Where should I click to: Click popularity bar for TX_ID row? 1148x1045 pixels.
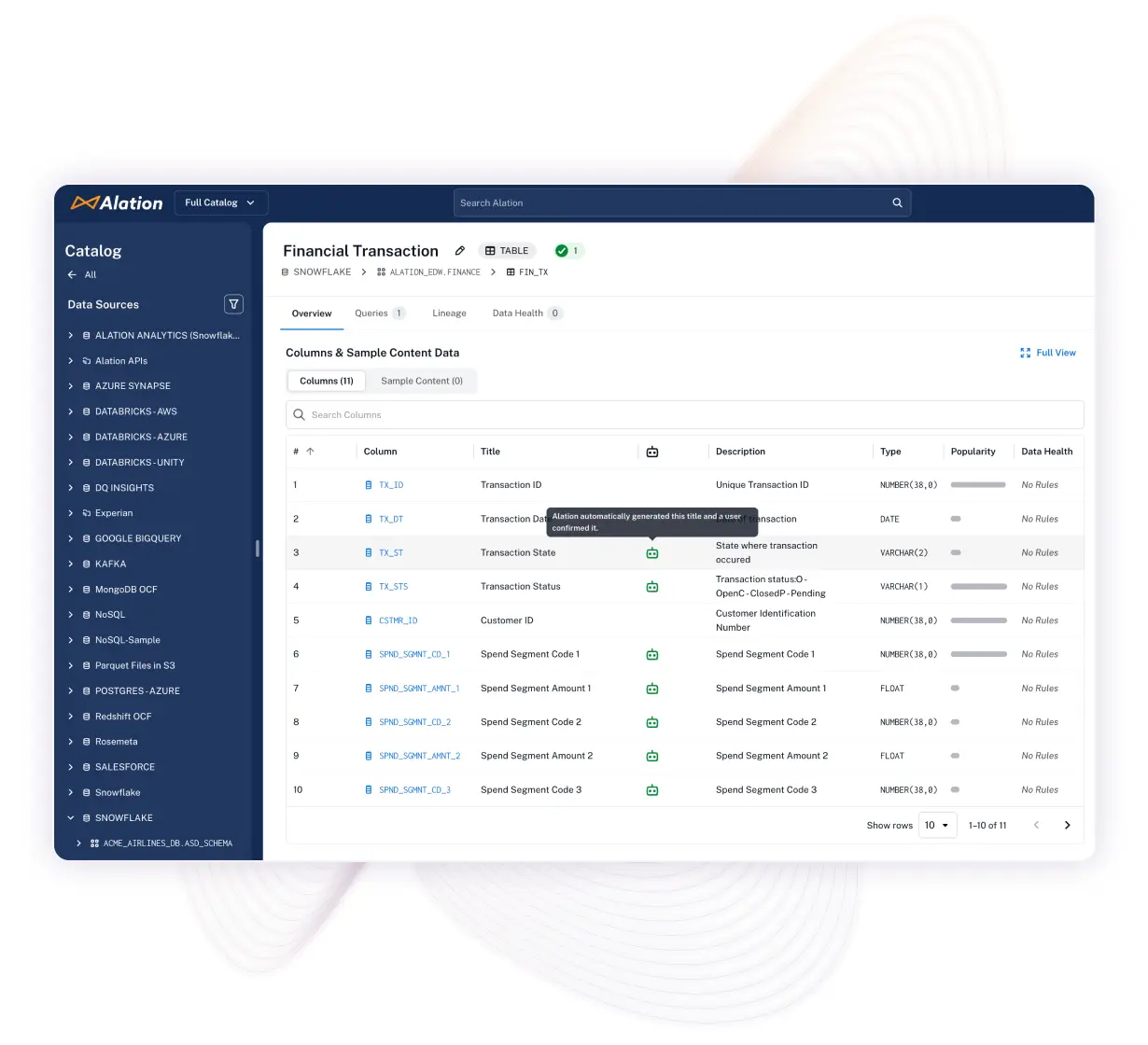[978, 485]
